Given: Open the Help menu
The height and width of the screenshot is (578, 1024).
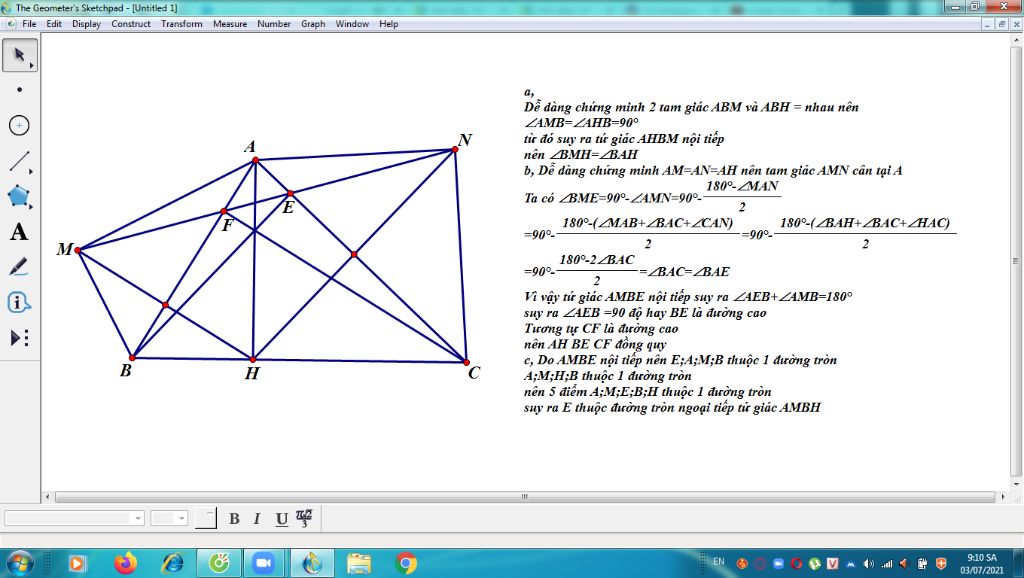Looking at the screenshot, I should (389, 24).
